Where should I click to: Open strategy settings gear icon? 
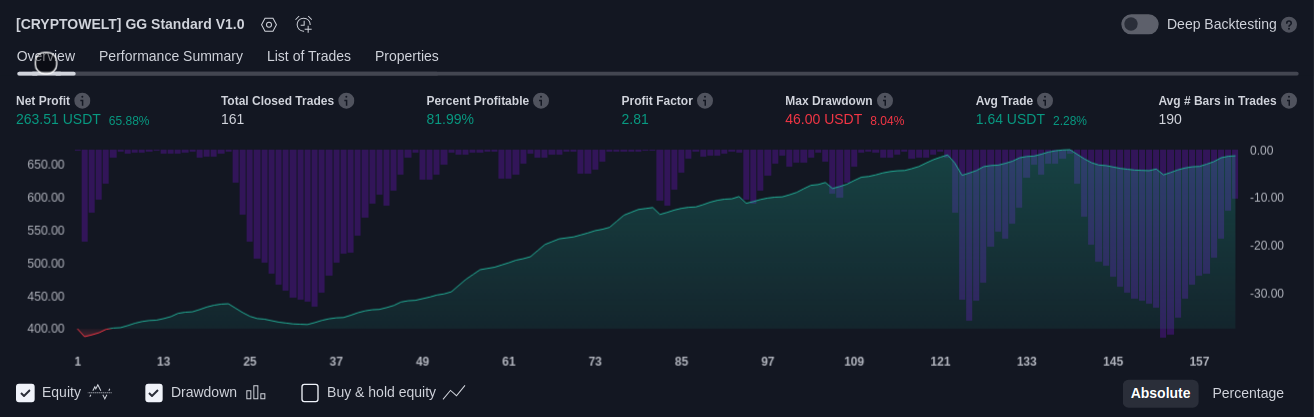tap(269, 24)
